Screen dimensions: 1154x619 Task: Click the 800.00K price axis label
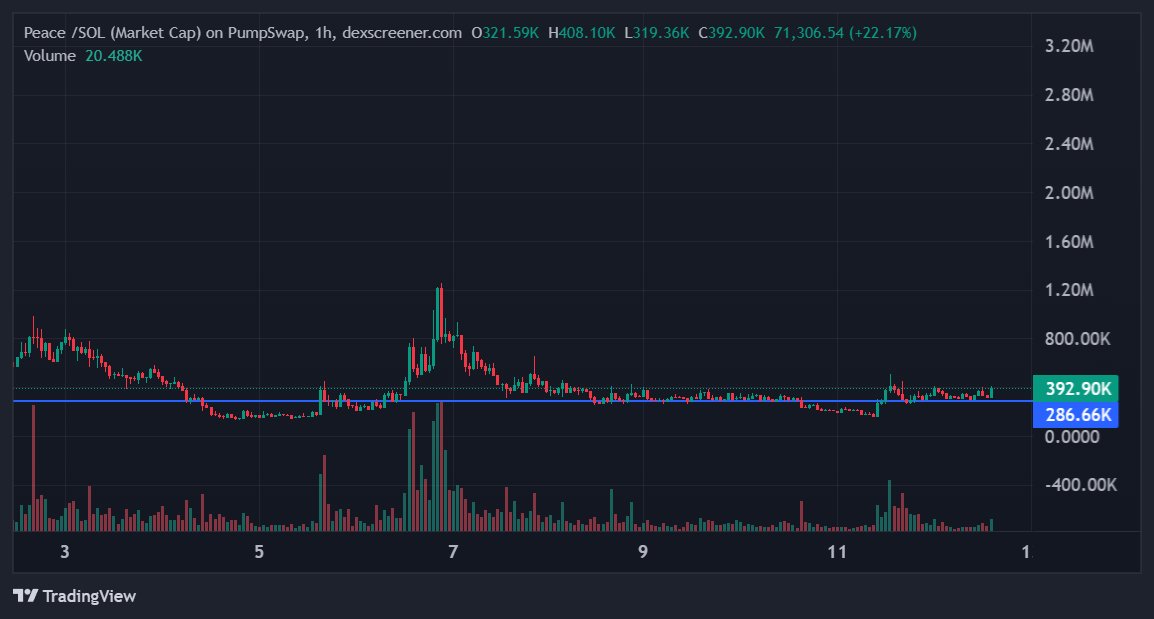point(1077,339)
